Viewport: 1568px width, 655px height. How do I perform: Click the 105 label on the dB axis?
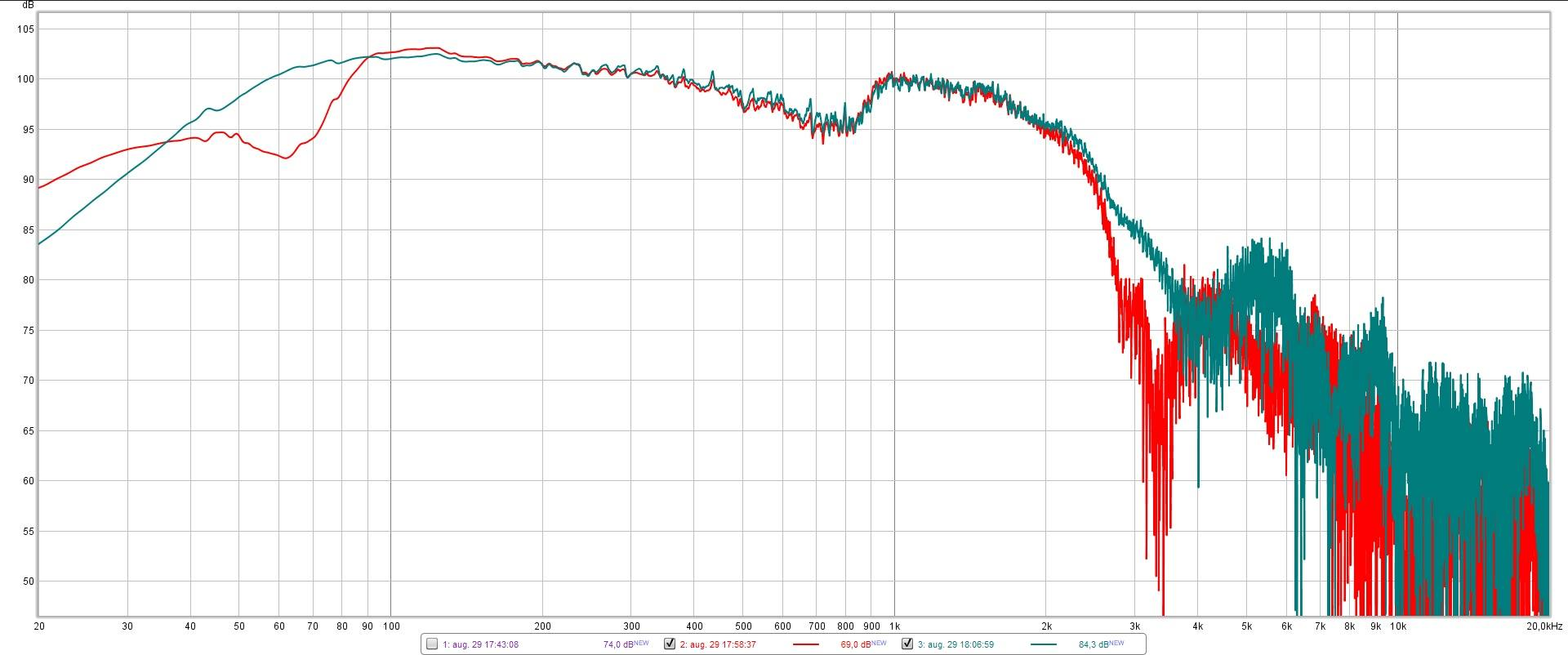click(26, 29)
